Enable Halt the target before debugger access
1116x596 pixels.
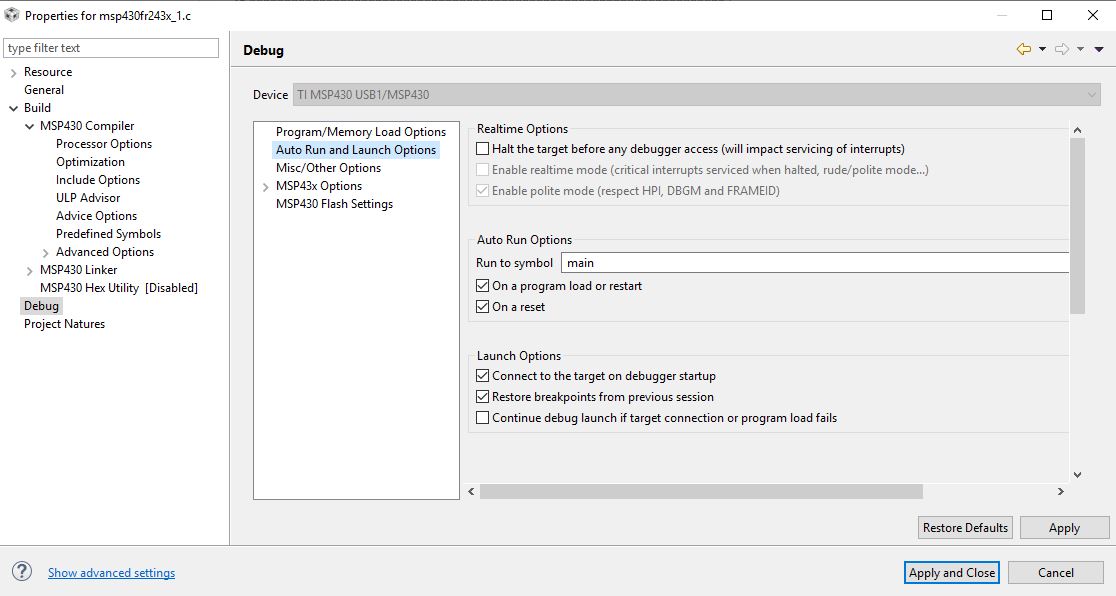coord(483,149)
